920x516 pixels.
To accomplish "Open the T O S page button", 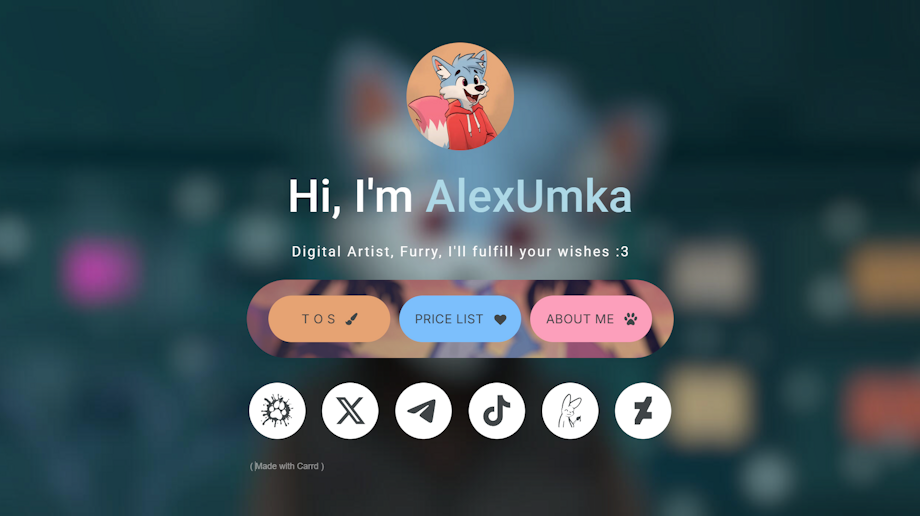I will (329, 319).
